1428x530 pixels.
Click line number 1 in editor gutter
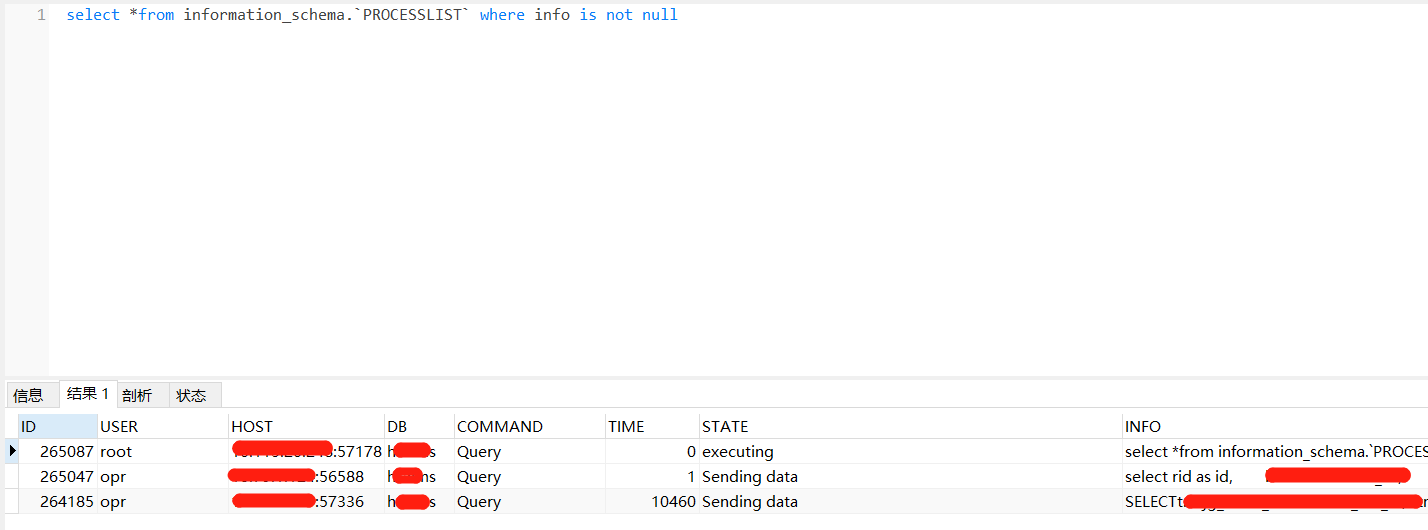click(41, 15)
